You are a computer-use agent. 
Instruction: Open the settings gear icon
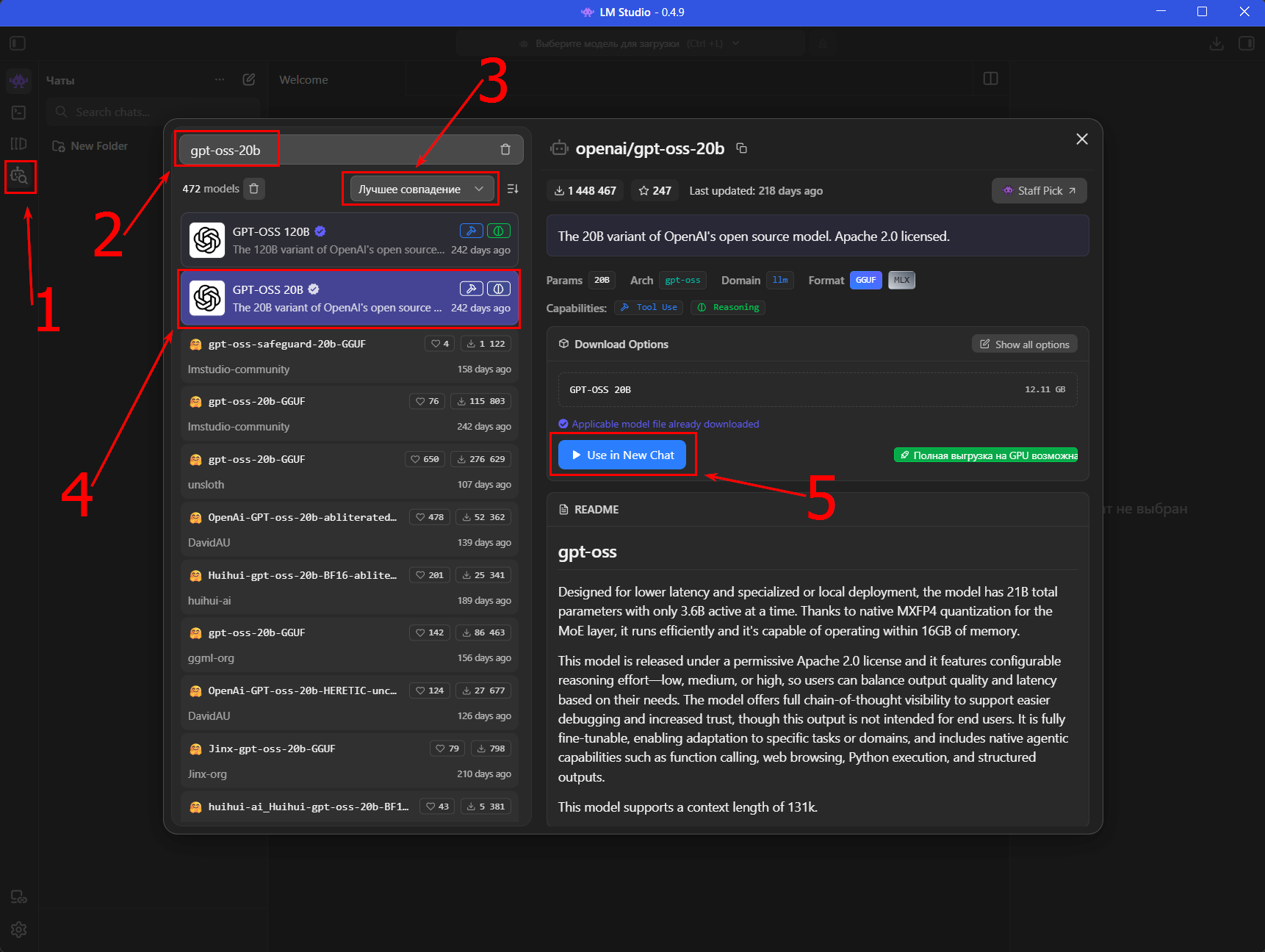(x=19, y=929)
